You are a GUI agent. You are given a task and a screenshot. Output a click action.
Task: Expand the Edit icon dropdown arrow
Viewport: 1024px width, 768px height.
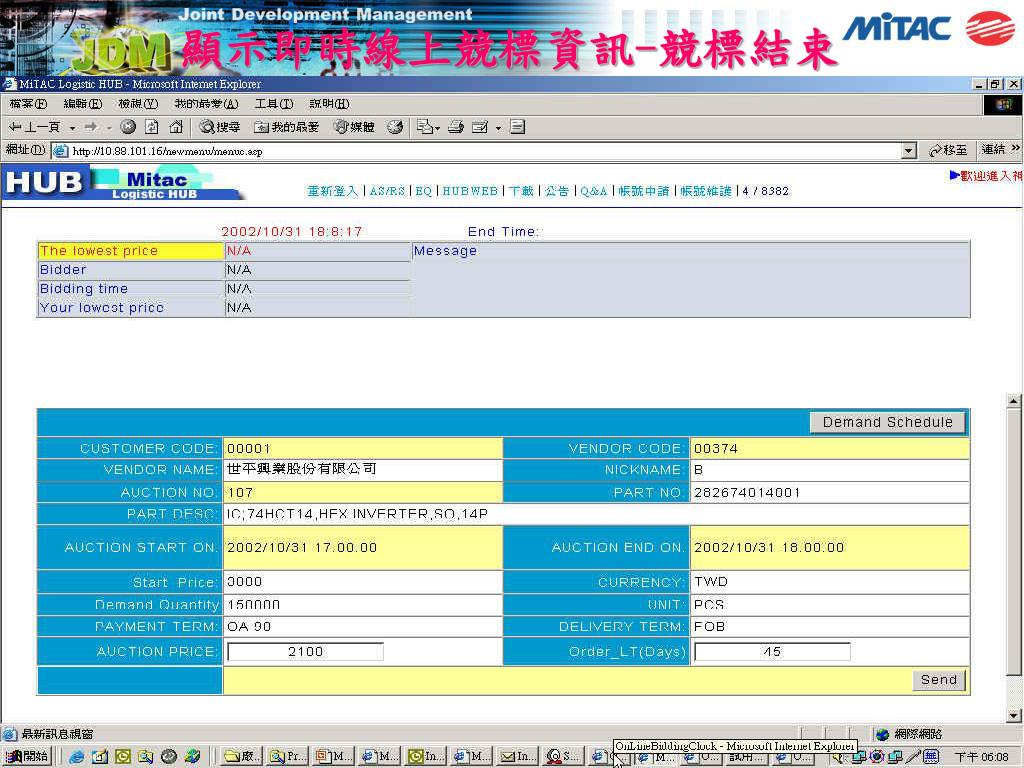pyautogui.click(x=498, y=128)
